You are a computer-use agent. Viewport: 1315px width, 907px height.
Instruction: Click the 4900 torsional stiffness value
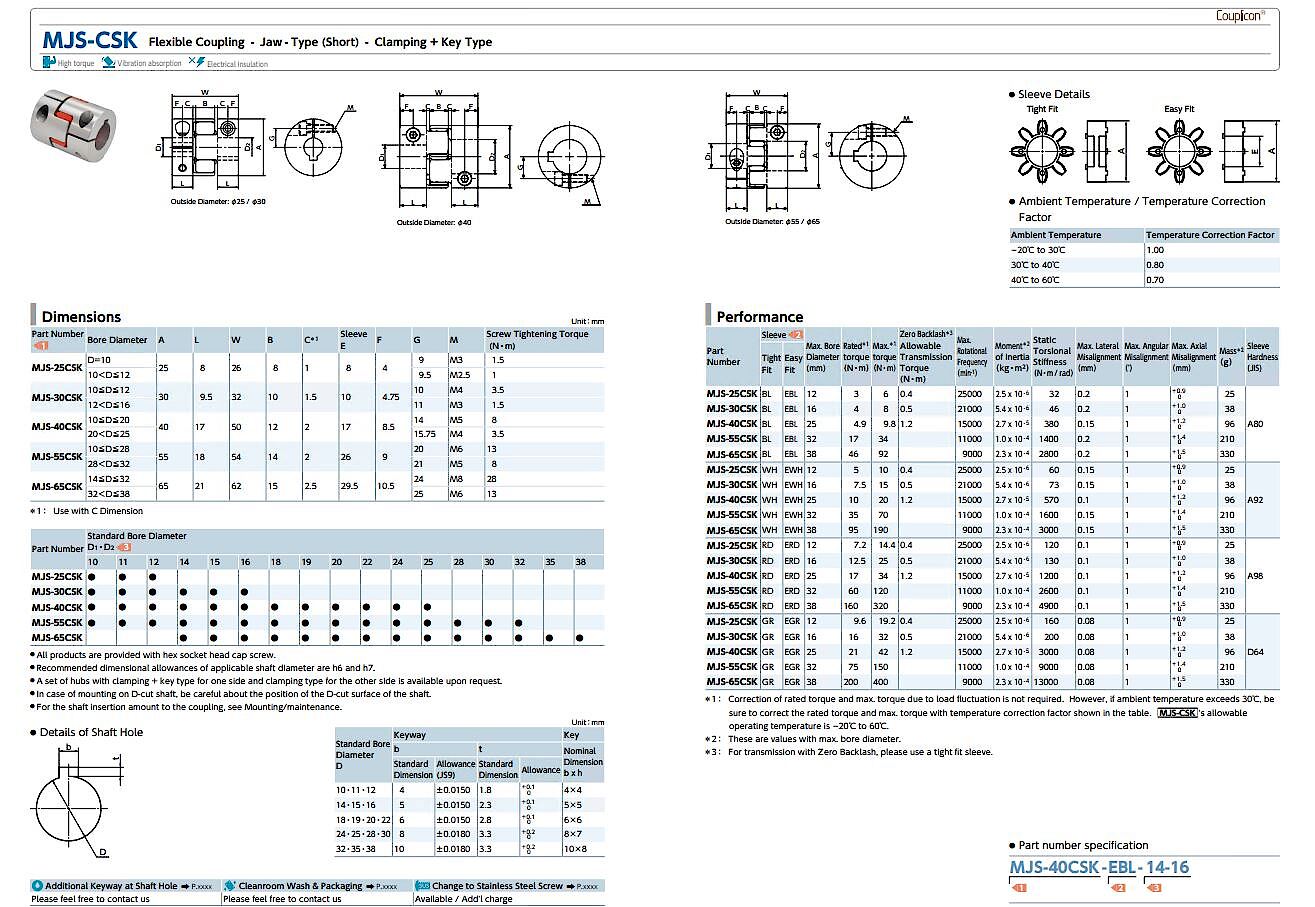point(1049,605)
